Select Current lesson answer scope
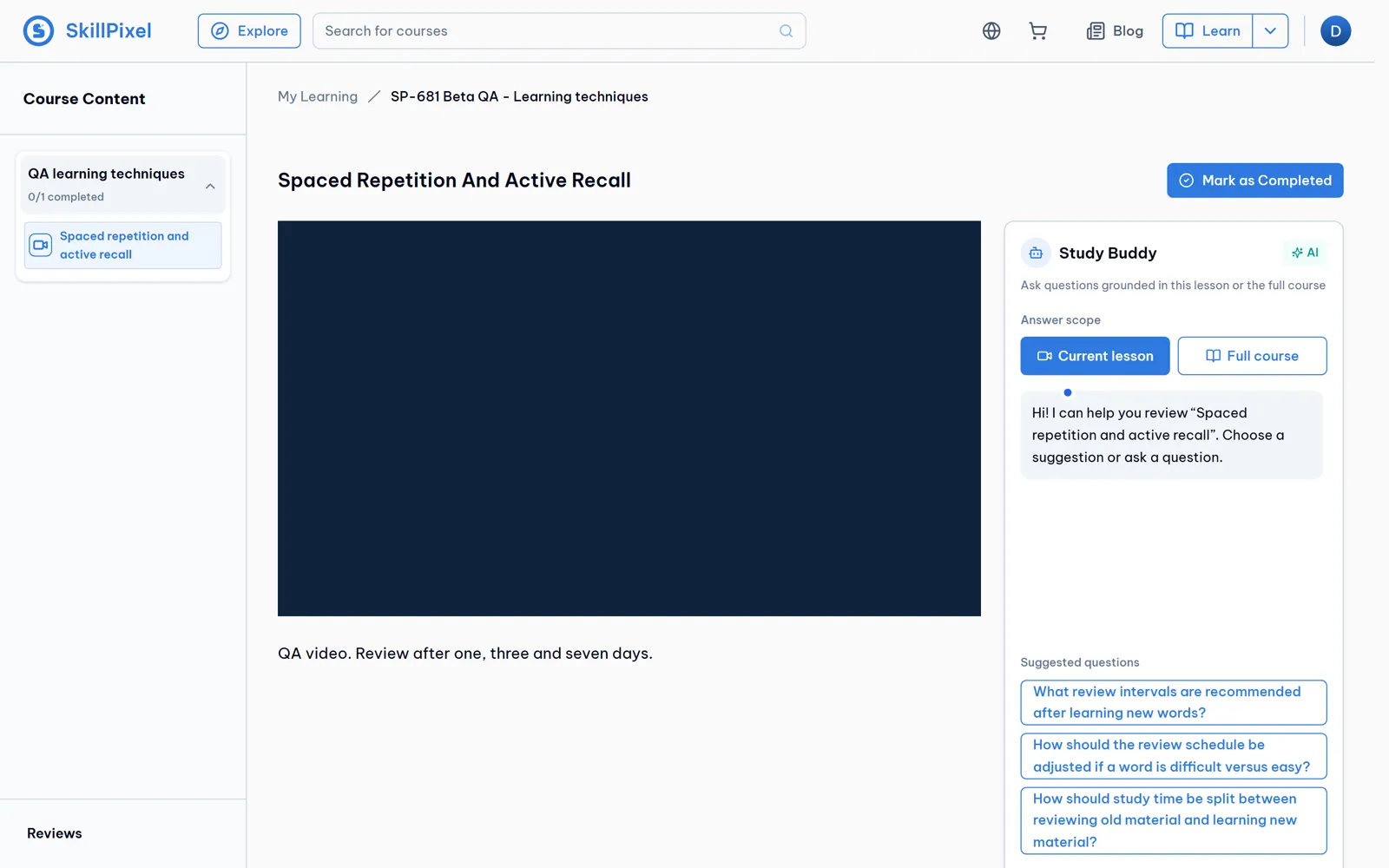 (x=1095, y=356)
